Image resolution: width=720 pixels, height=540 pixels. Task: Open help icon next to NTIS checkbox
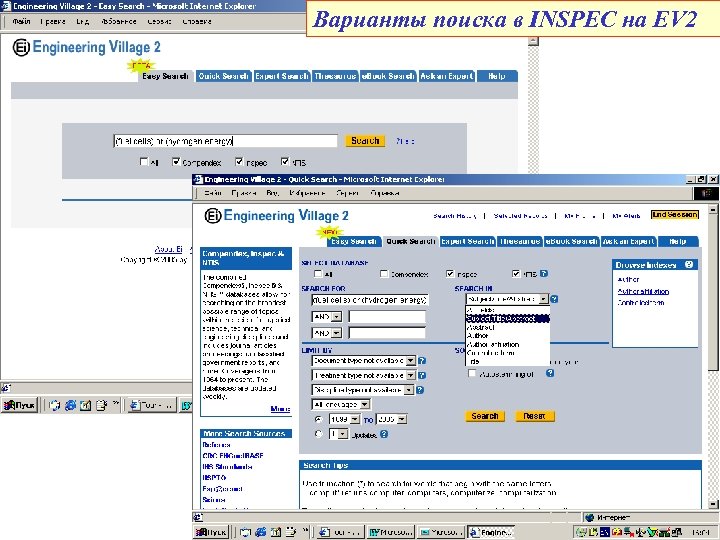click(x=544, y=274)
